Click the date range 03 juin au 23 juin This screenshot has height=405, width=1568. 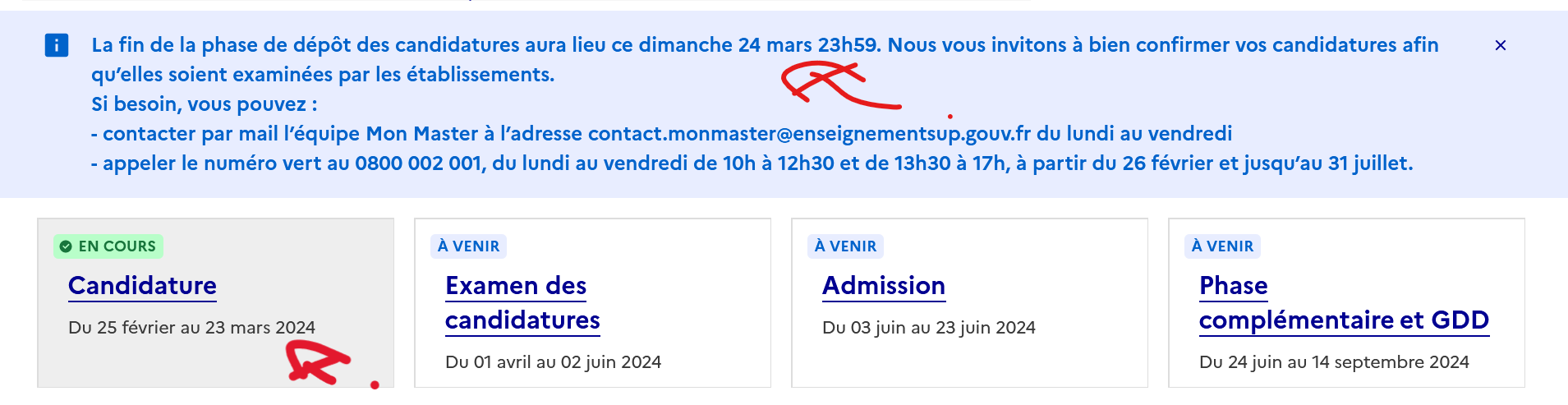(928, 328)
